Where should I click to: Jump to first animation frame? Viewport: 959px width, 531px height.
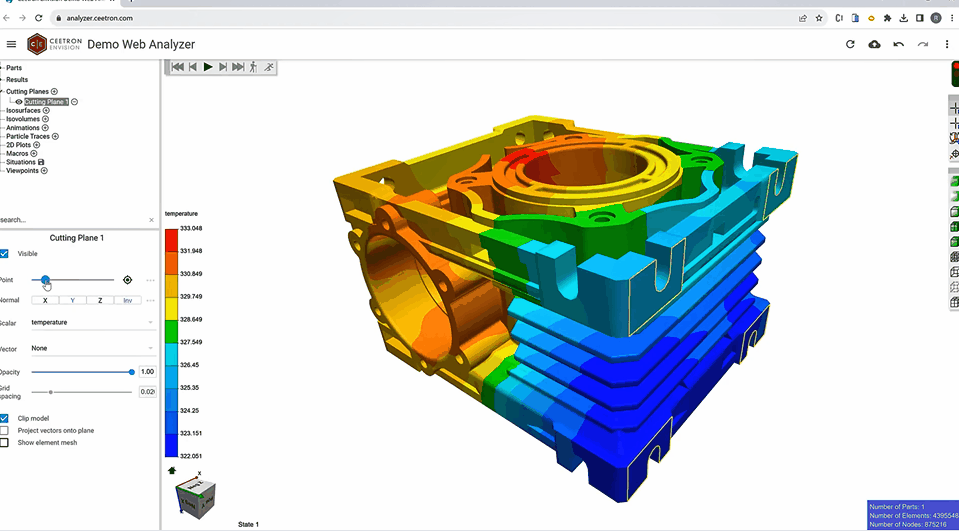pos(177,67)
